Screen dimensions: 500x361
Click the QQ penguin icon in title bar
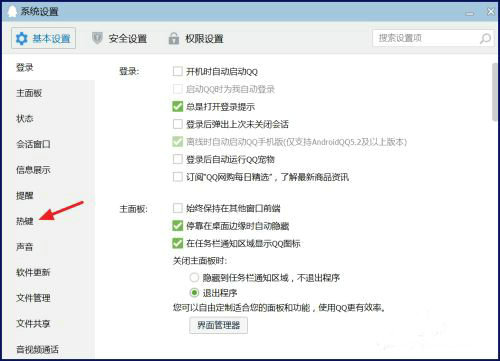coord(12,11)
